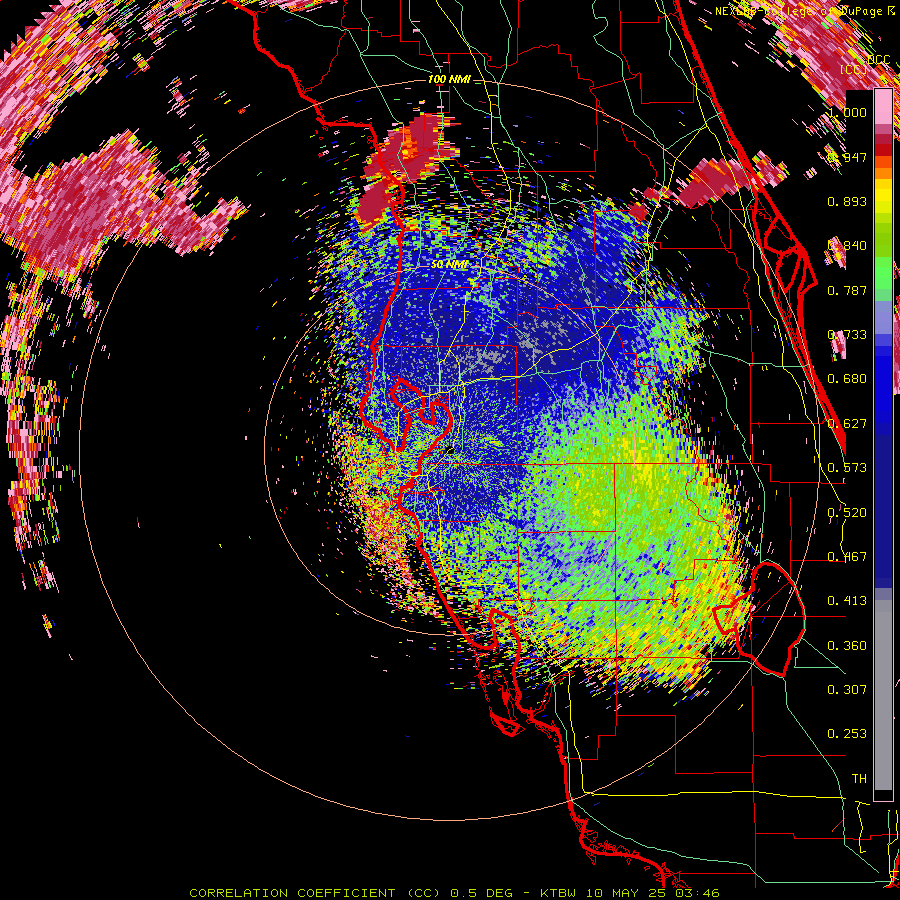This screenshot has height=900, width=900.
Task: Click the 0.893 scale label
Action: pyautogui.click(x=847, y=201)
